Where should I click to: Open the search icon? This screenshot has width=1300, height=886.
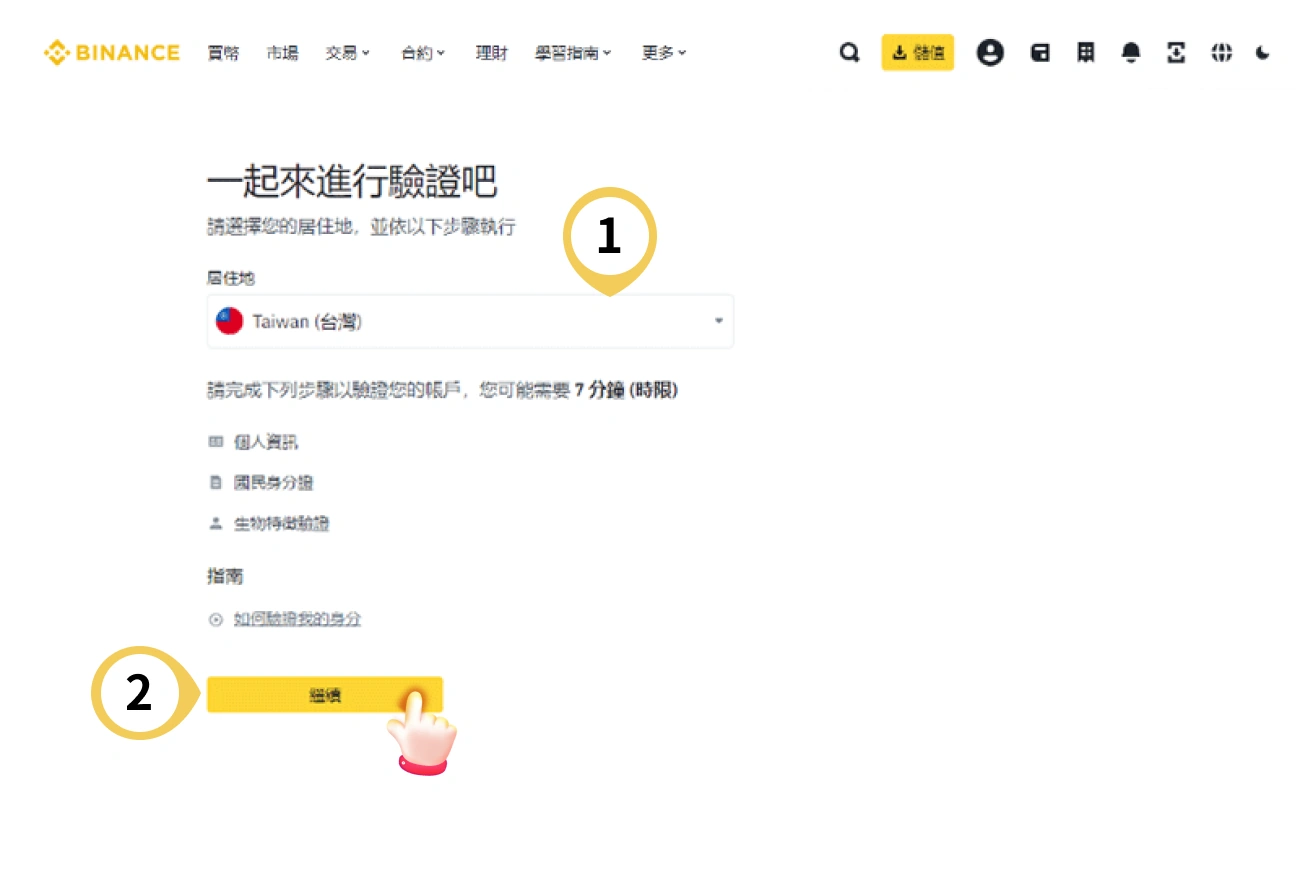pos(849,52)
